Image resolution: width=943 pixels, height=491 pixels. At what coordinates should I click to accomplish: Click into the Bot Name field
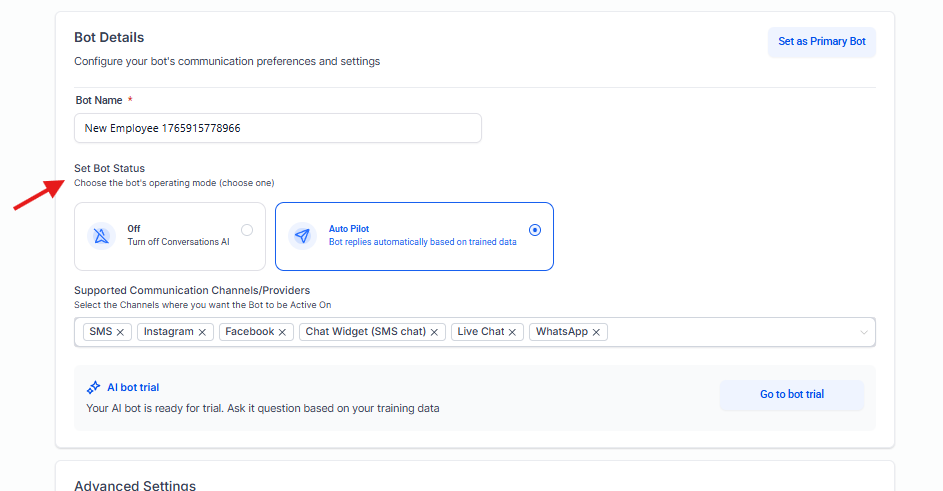(x=277, y=128)
